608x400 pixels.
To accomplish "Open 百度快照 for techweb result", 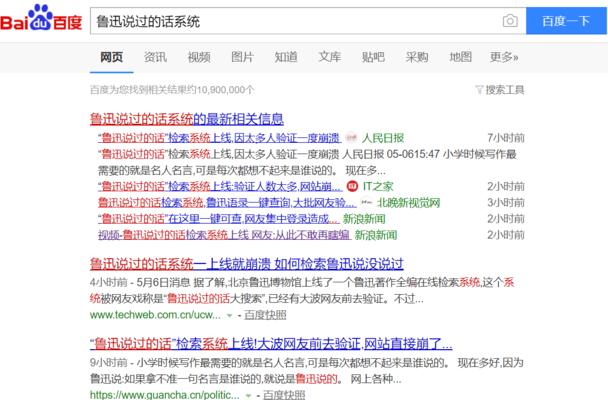I will tap(265, 315).
